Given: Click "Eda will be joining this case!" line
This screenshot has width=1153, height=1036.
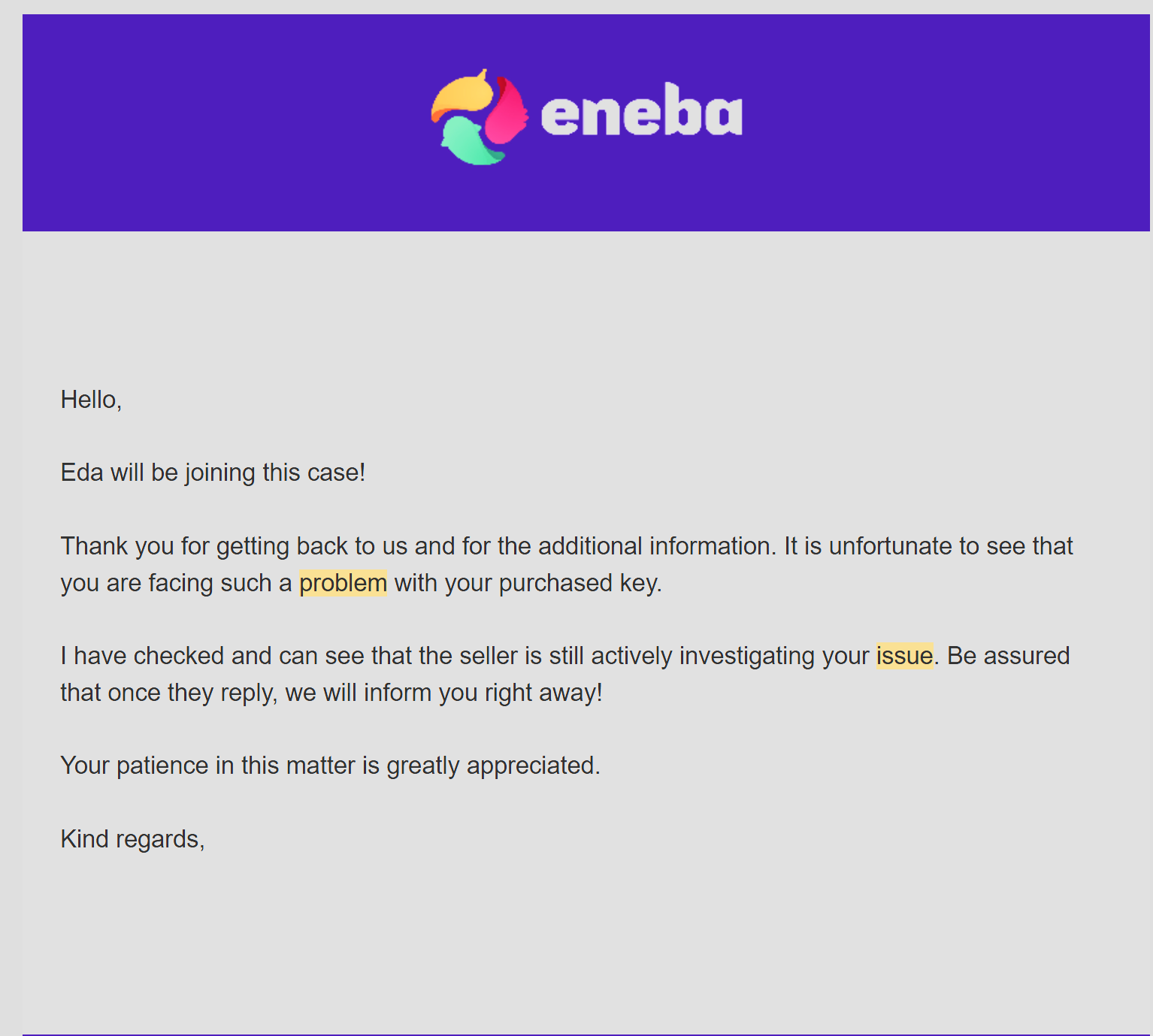Looking at the screenshot, I should point(213,473).
